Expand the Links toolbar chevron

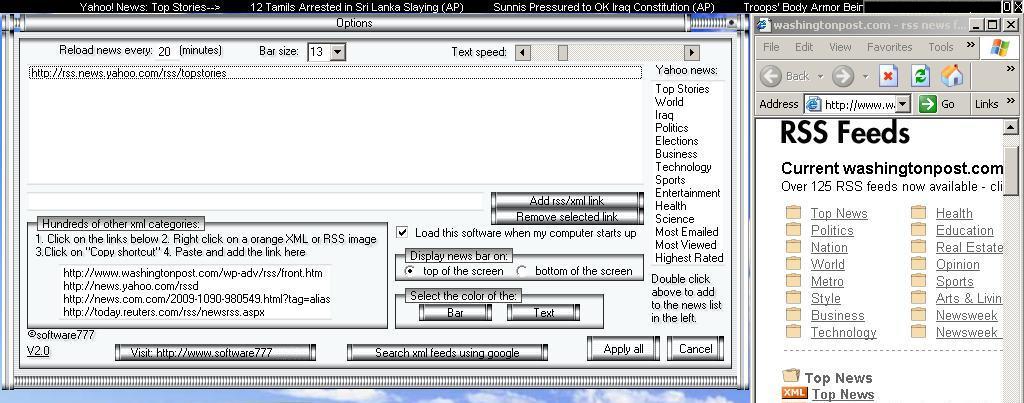click(1011, 100)
